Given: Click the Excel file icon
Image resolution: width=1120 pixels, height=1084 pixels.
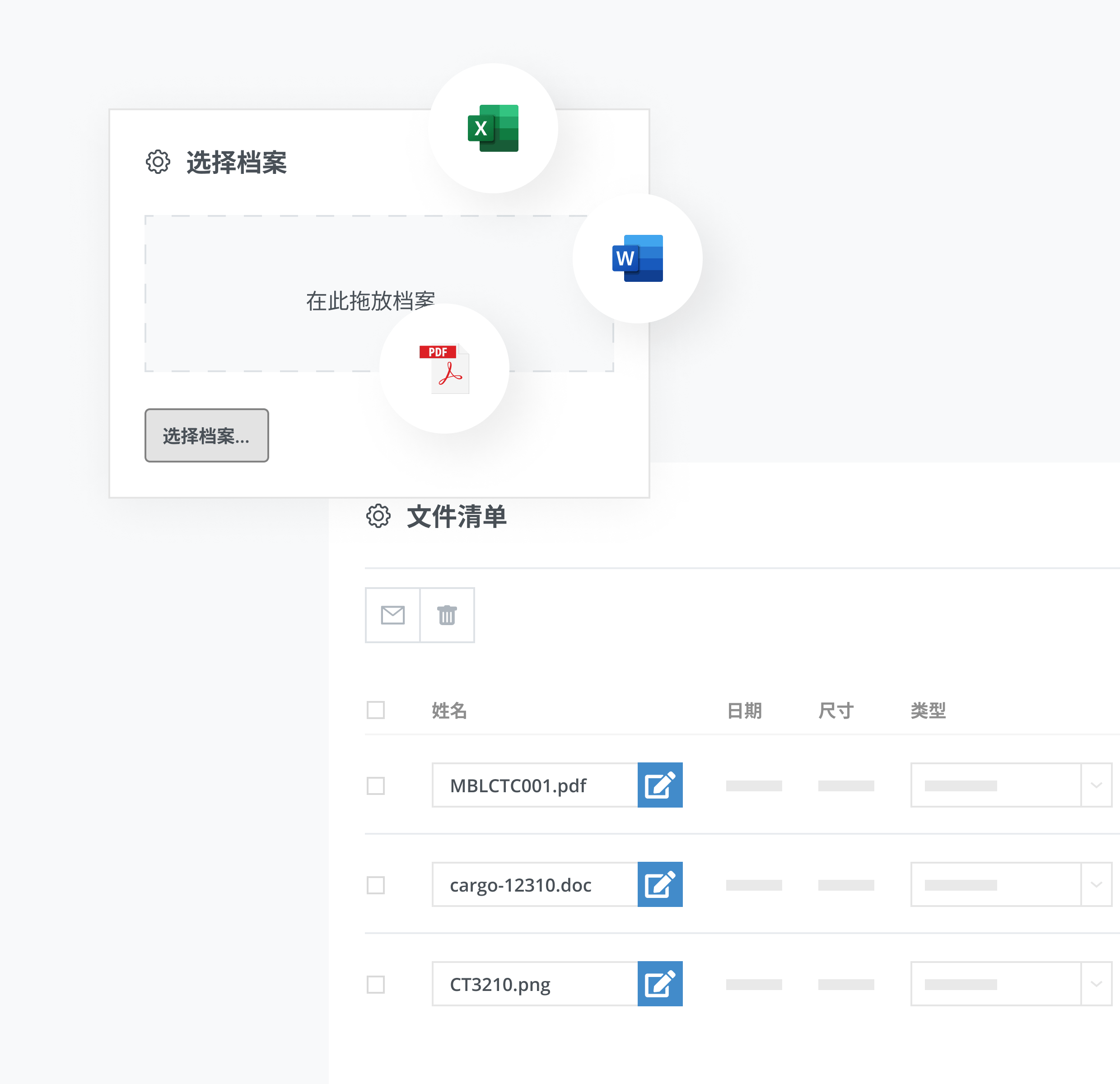Looking at the screenshot, I should 493,128.
